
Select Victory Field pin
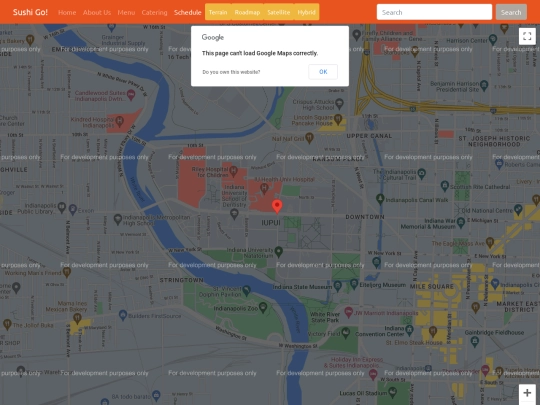click(x=345, y=332)
